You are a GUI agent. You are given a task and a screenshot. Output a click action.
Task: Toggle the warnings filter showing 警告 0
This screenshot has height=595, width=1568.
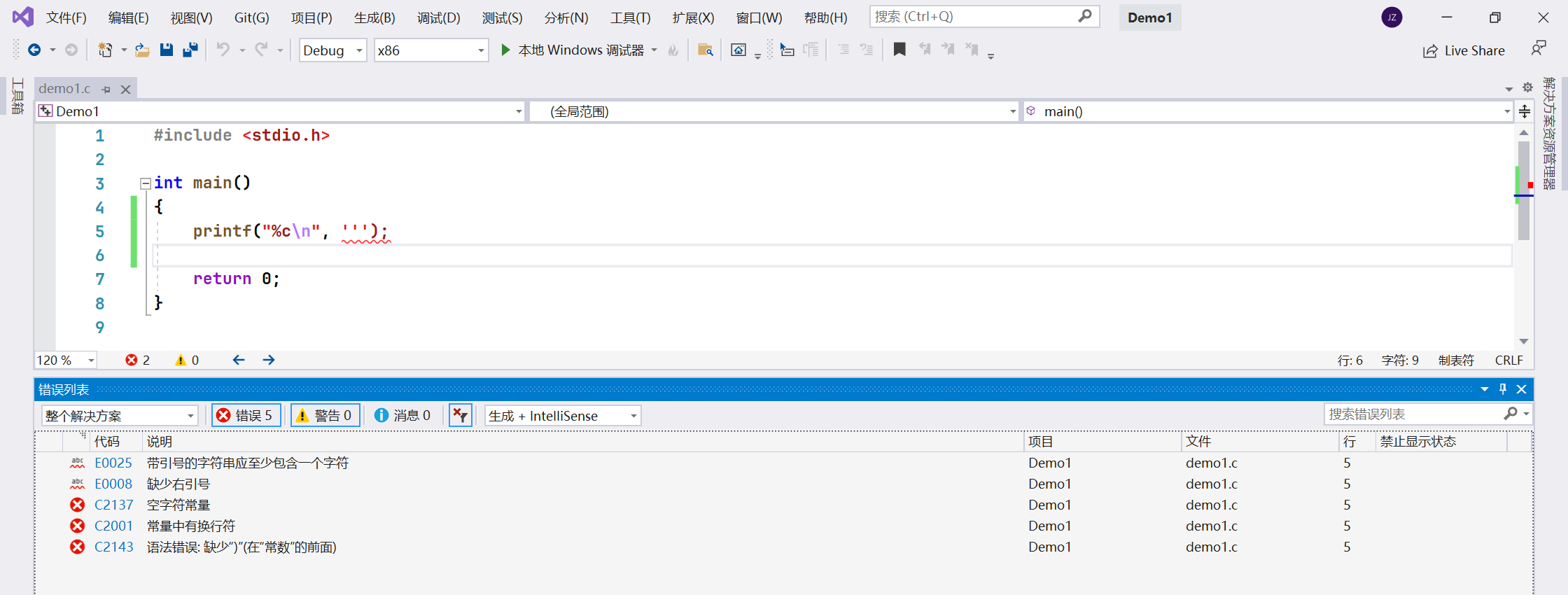[x=325, y=415]
